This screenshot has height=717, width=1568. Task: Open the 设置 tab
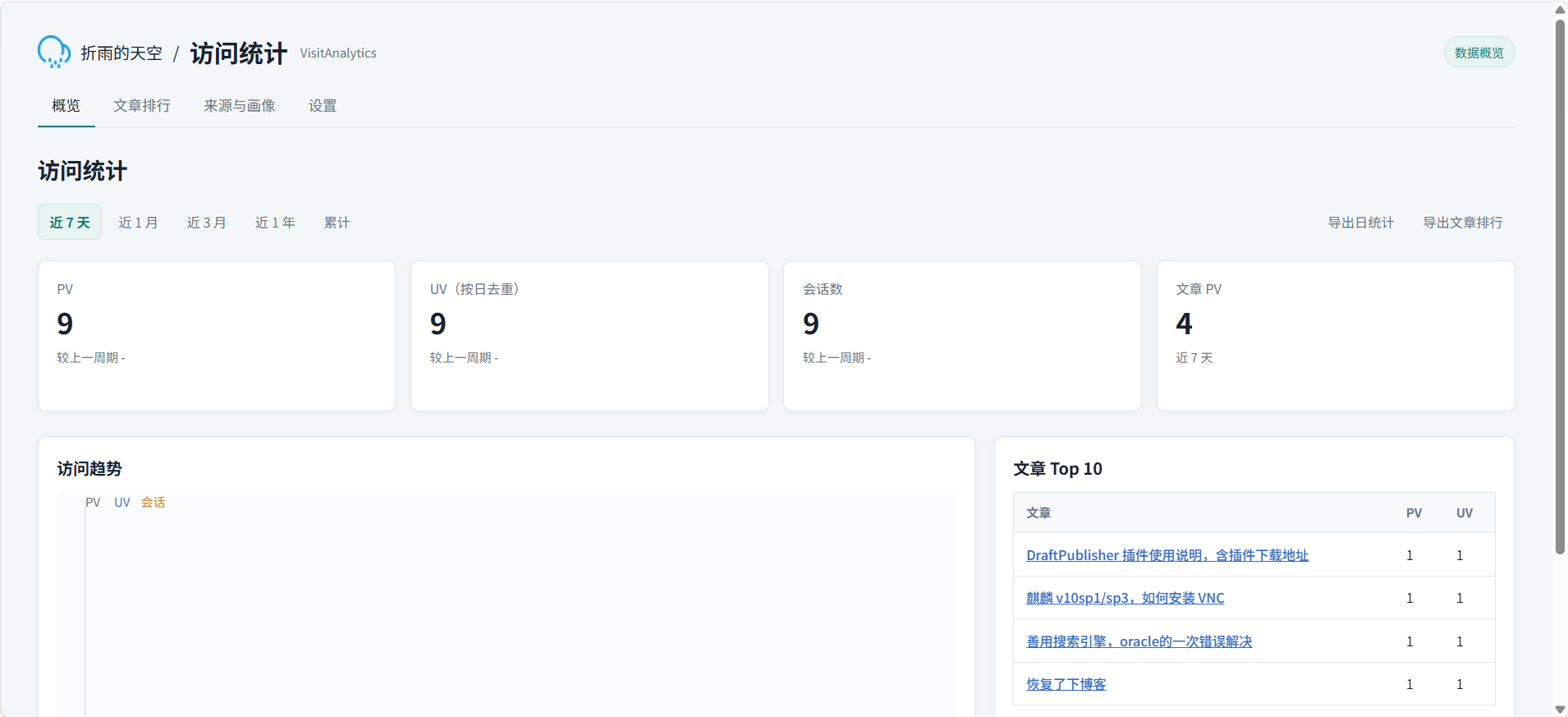323,106
